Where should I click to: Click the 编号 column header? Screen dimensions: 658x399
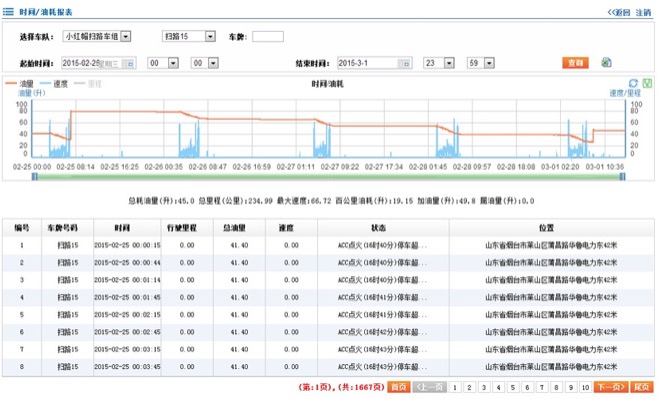(22, 228)
